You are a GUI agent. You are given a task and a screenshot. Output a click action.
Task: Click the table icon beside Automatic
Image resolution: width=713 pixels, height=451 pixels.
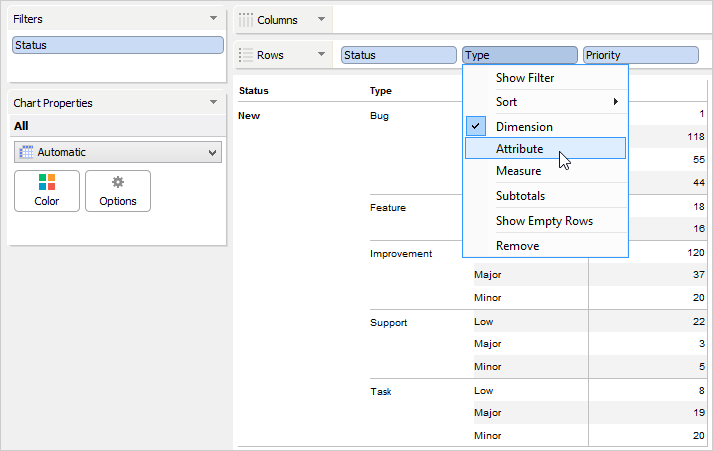pyautogui.click(x=26, y=152)
